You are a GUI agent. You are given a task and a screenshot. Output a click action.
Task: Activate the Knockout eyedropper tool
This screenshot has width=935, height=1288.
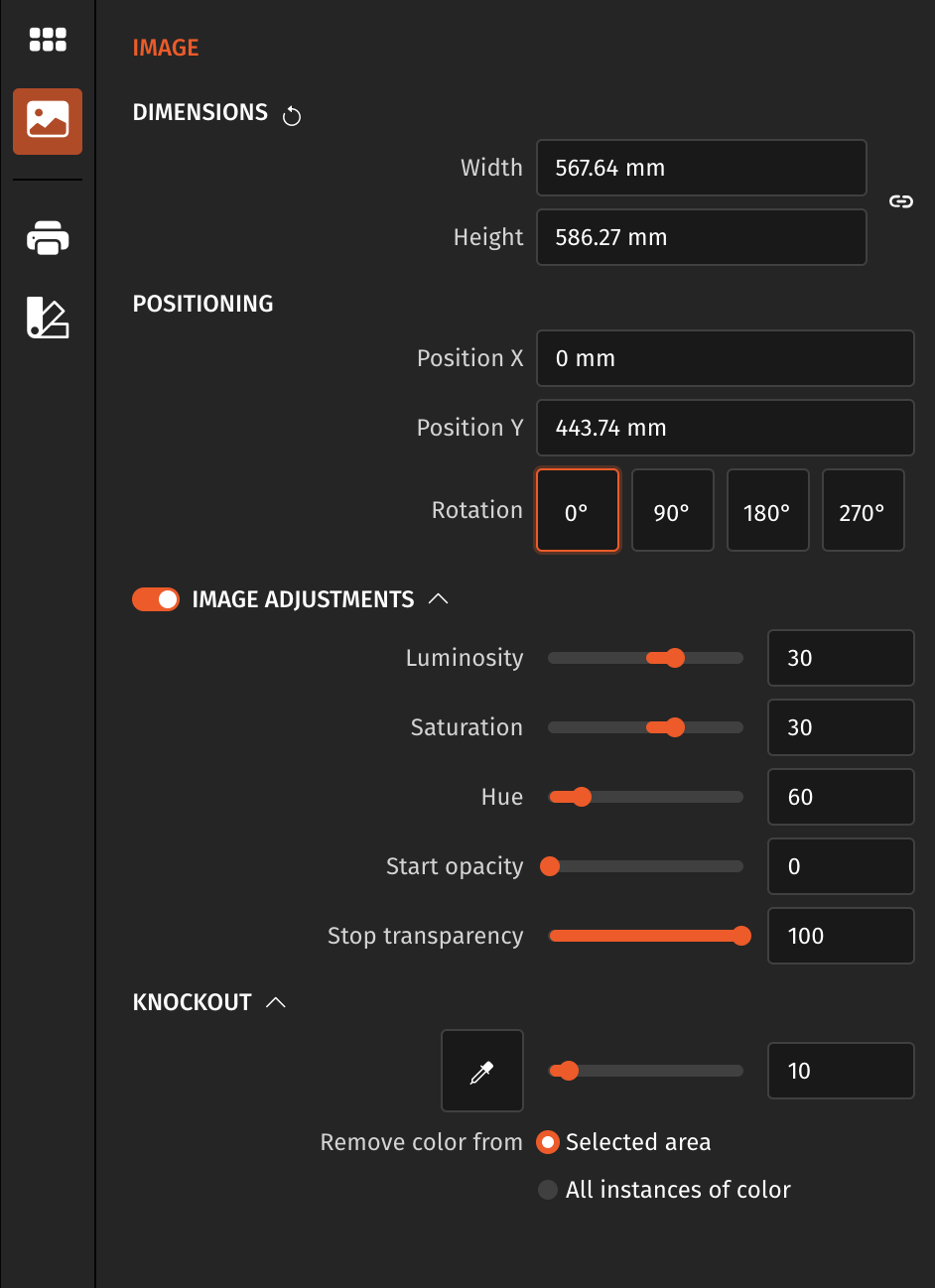pyautogui.click(x=481, y=1070)
